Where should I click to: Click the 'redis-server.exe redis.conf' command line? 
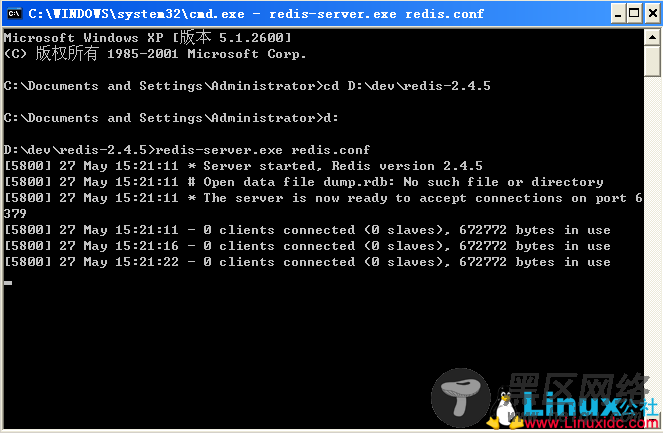coord(186,150)
